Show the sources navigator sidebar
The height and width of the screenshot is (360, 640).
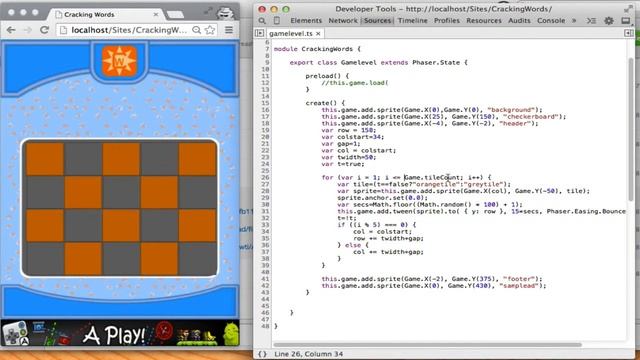pos(259,33)
